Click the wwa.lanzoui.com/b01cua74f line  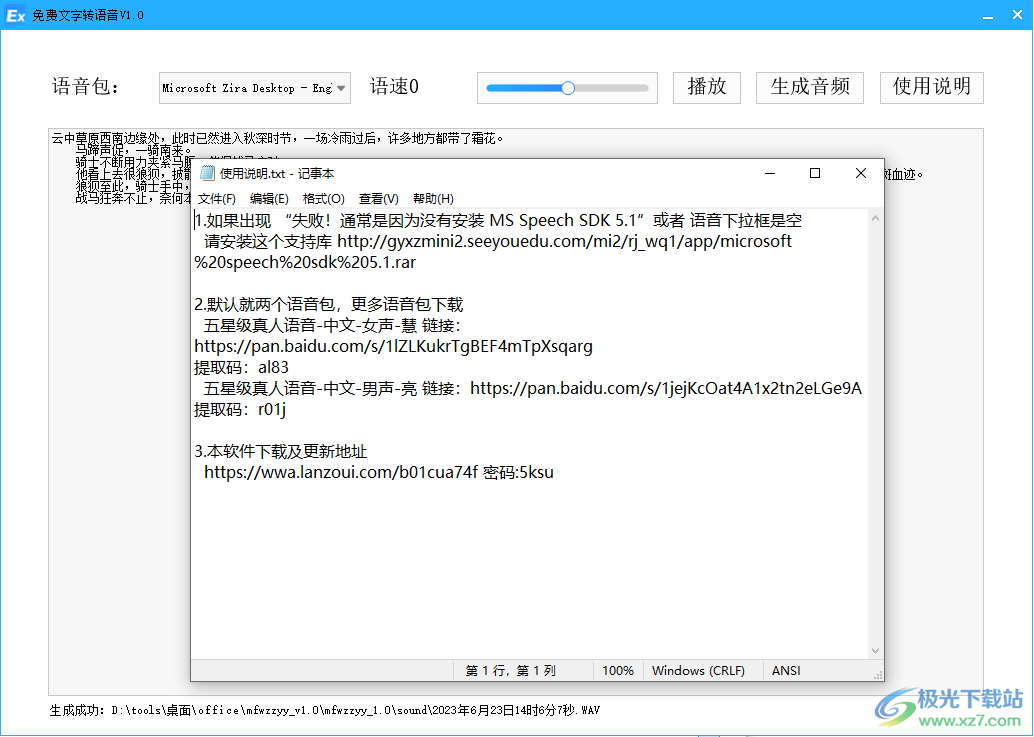[379, 472]
